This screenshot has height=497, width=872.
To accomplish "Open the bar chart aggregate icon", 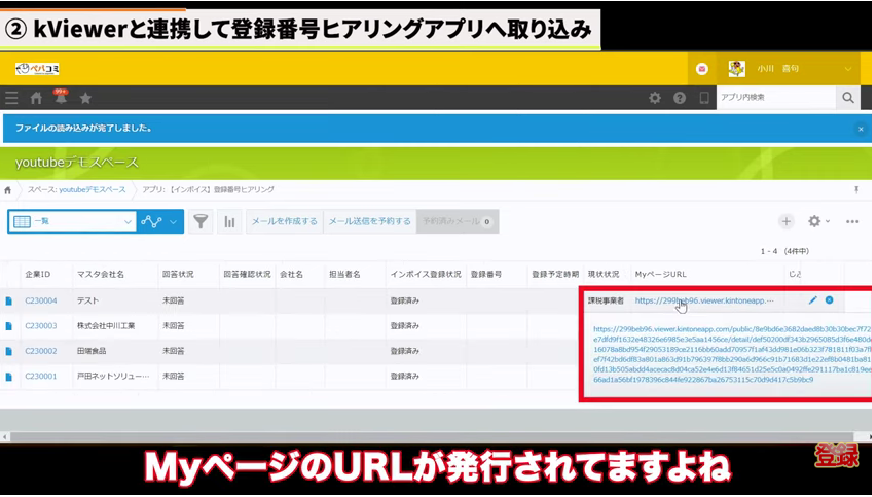I will click(x=230, y=221).
